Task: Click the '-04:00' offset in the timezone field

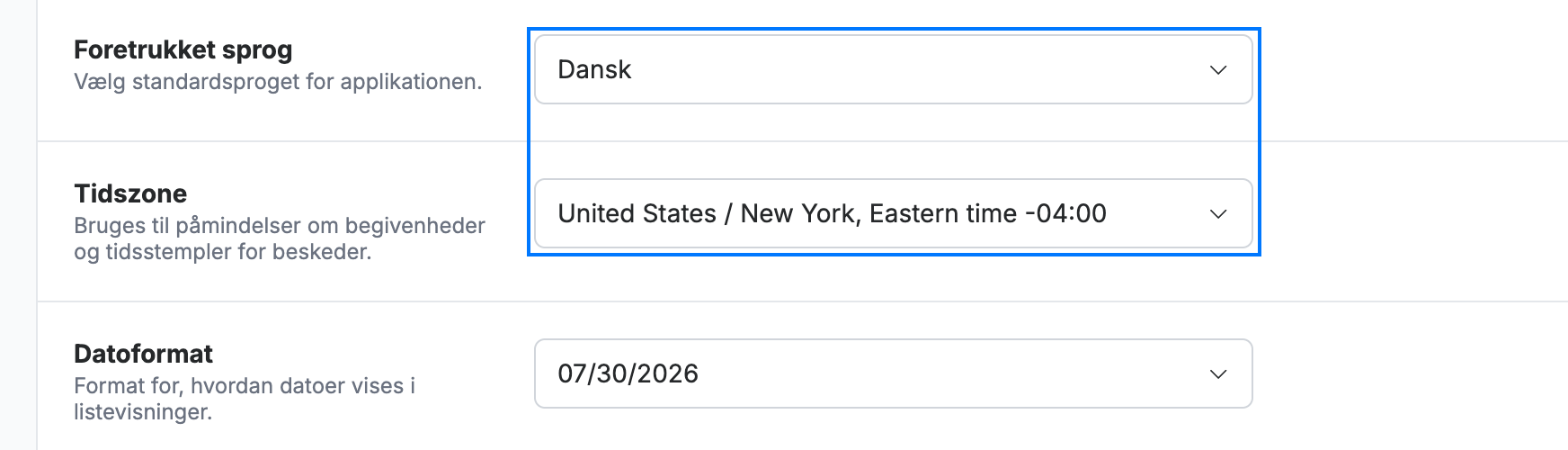Action: pyautogui.click(x=1065, y=213)
